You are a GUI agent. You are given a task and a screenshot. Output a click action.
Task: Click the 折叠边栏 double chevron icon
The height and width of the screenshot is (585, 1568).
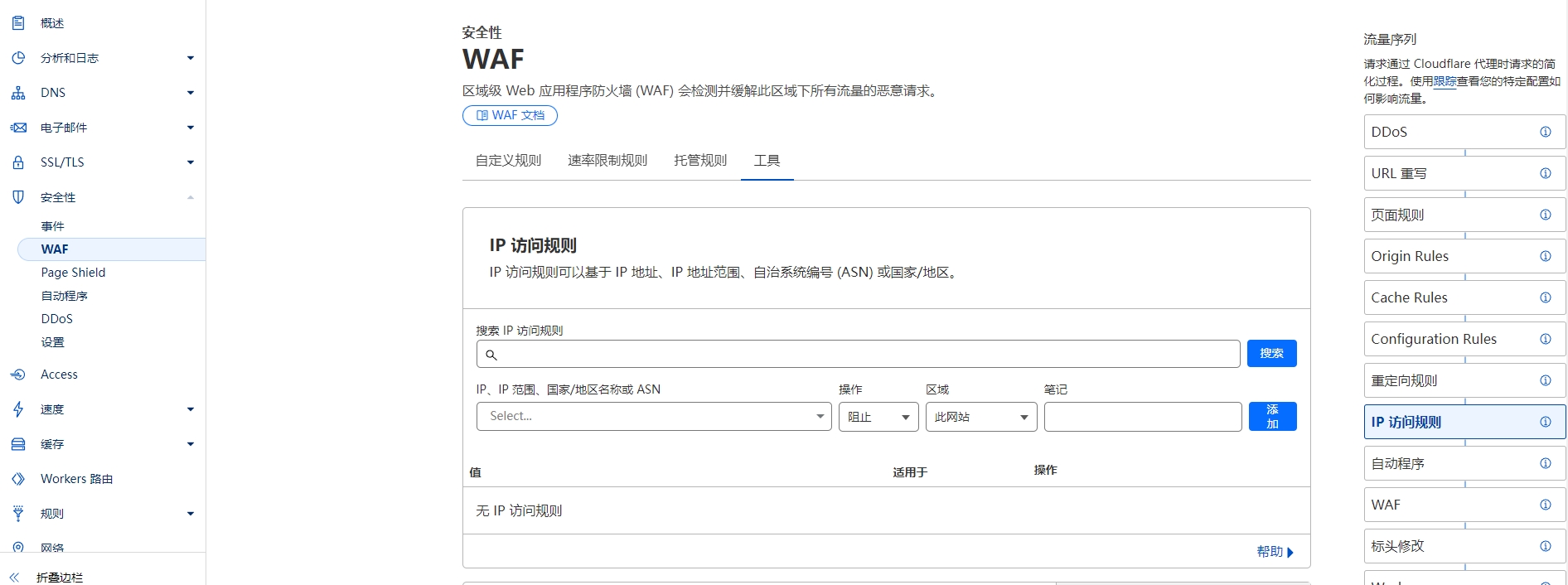(x=14, y=578)
